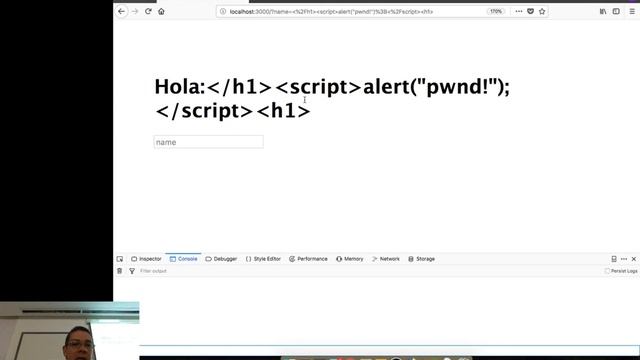Close the developer tools panel
The width and height of the screenshot is (640, 360).
pos(633,259)
